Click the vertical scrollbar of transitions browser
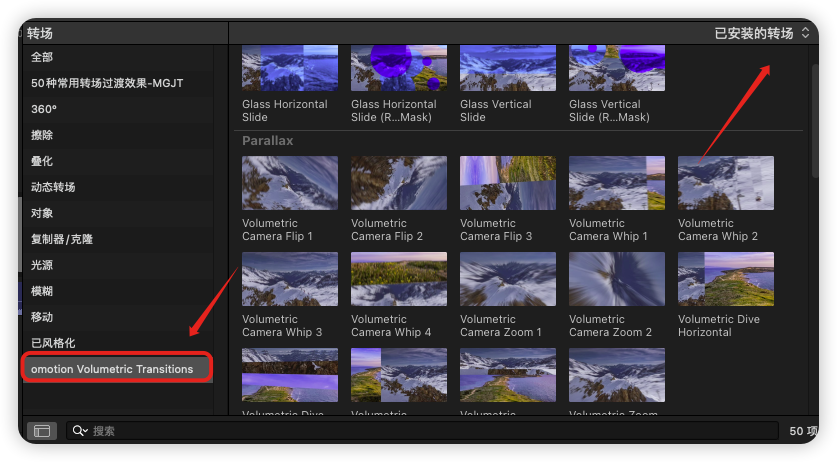This screenshot has width=837, height=462. 815,121
